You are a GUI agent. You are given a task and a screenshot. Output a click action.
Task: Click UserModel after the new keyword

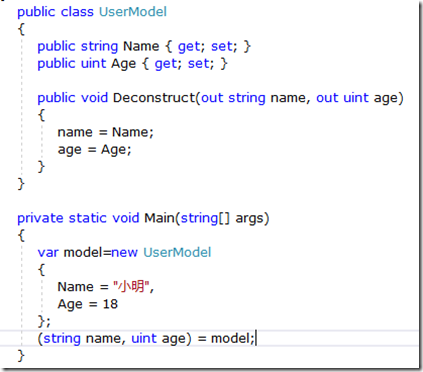[x=177, y=253]
